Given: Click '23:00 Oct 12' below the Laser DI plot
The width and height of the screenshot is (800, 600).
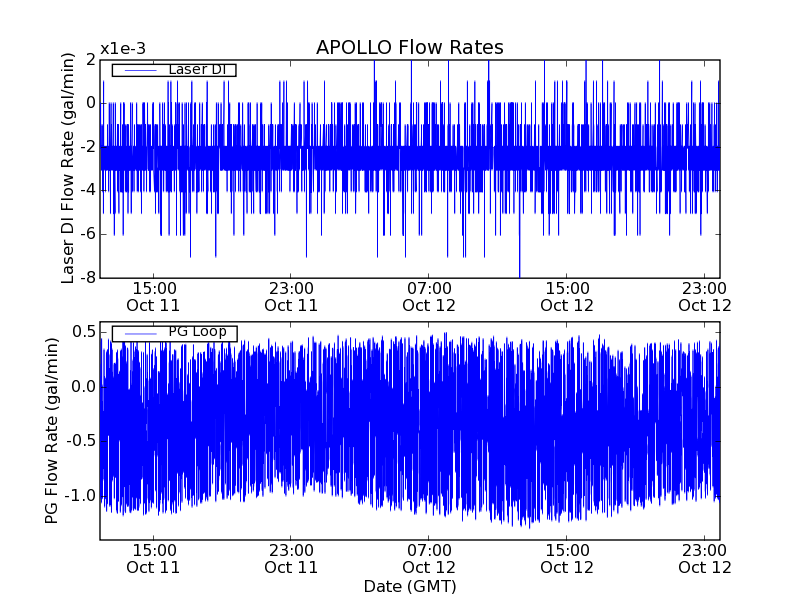Looking at the screenshot, I should (x=705, y=297).
